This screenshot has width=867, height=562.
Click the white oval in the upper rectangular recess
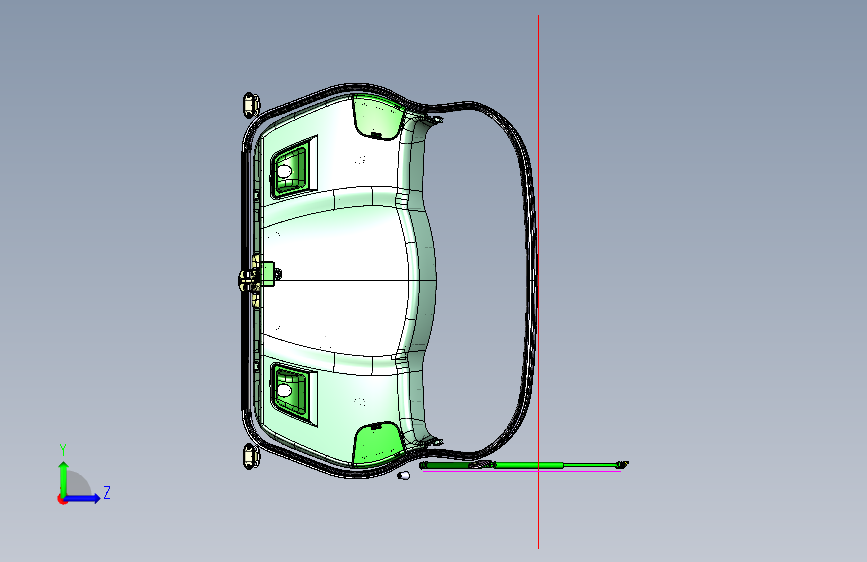pyautogui.click(x=284, y=171)
